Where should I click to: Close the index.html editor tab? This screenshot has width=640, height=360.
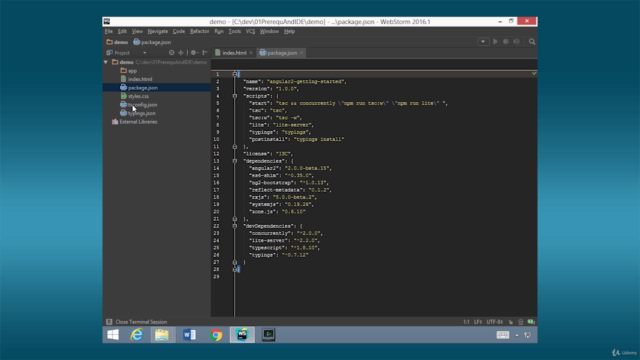pyautogui.click(x=251, y=53)
